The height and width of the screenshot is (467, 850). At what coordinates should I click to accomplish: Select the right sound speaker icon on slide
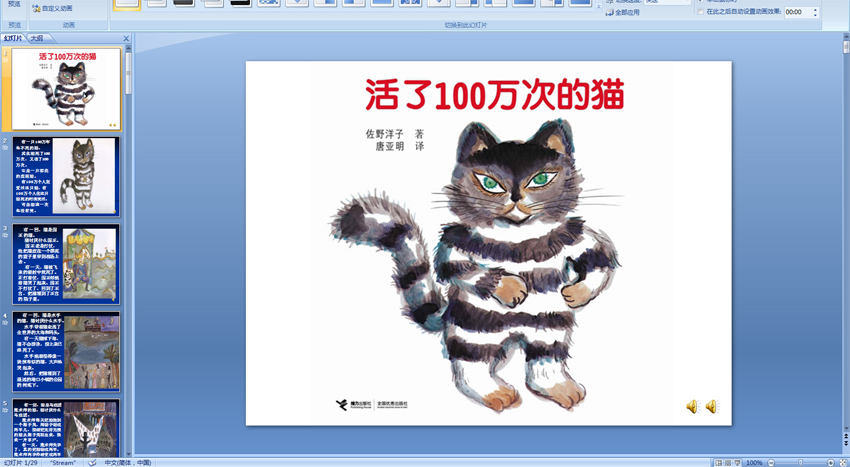point(712,406)
